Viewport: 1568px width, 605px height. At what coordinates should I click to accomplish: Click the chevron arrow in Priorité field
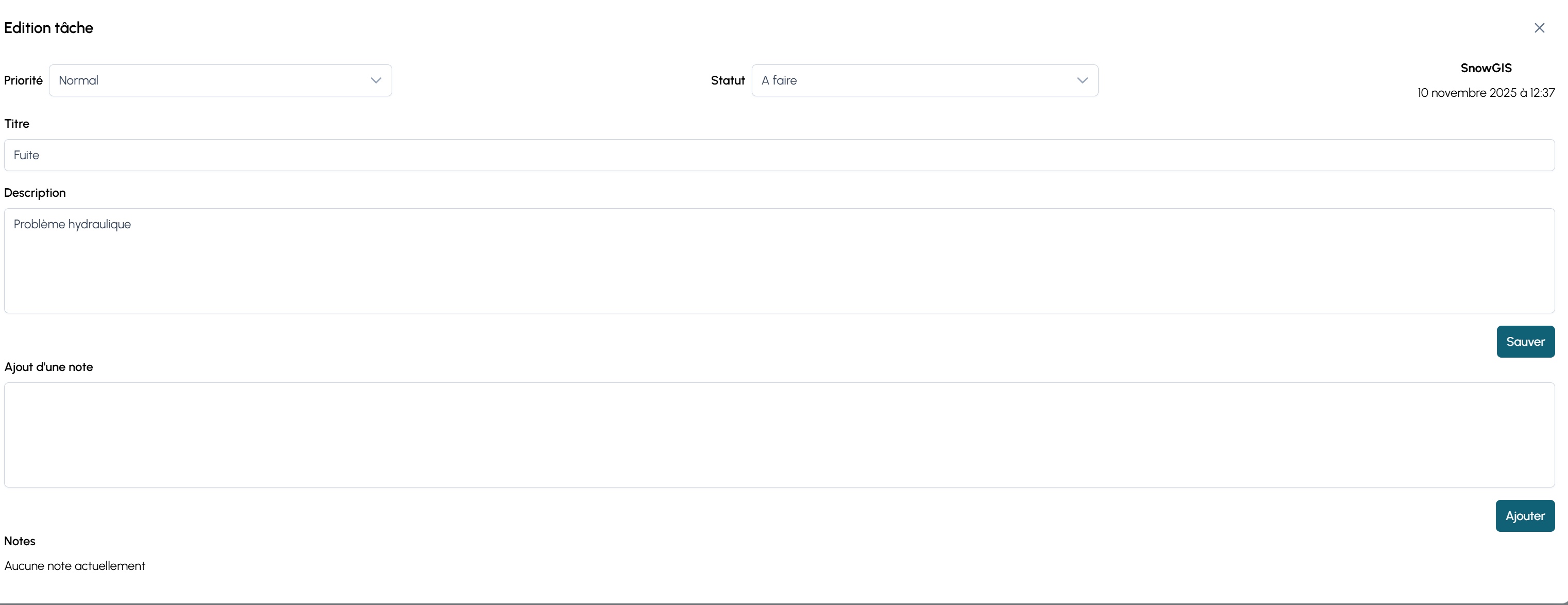coord(376,80)
